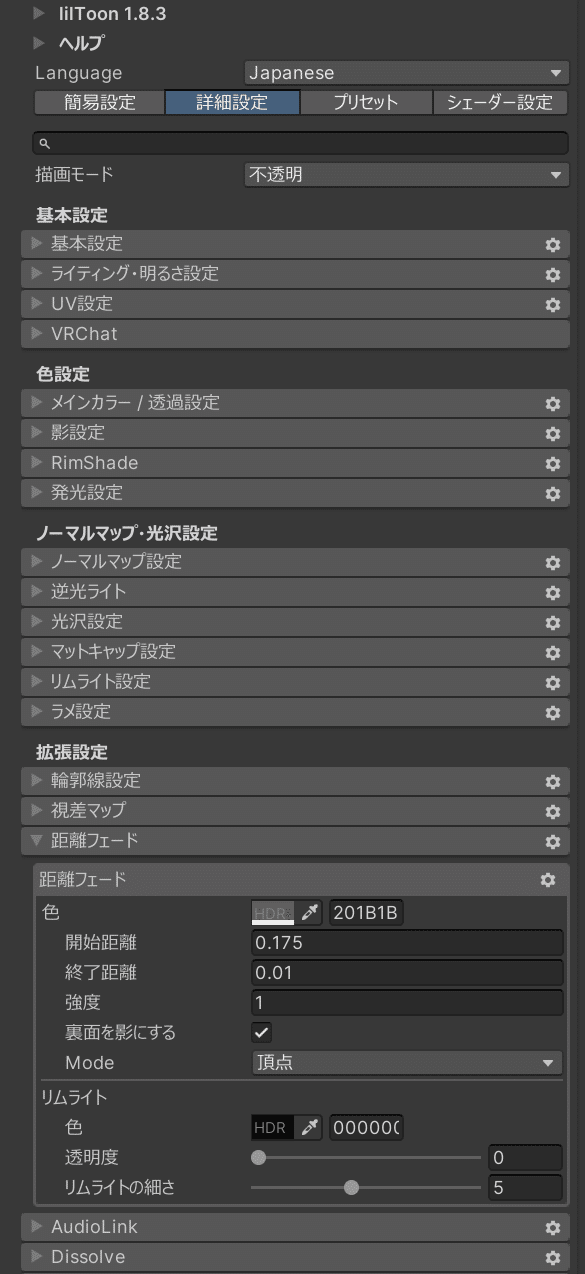Open the 描画モード dropdown
Screen dimensions: 585x1274
click(x=406, y=175)
